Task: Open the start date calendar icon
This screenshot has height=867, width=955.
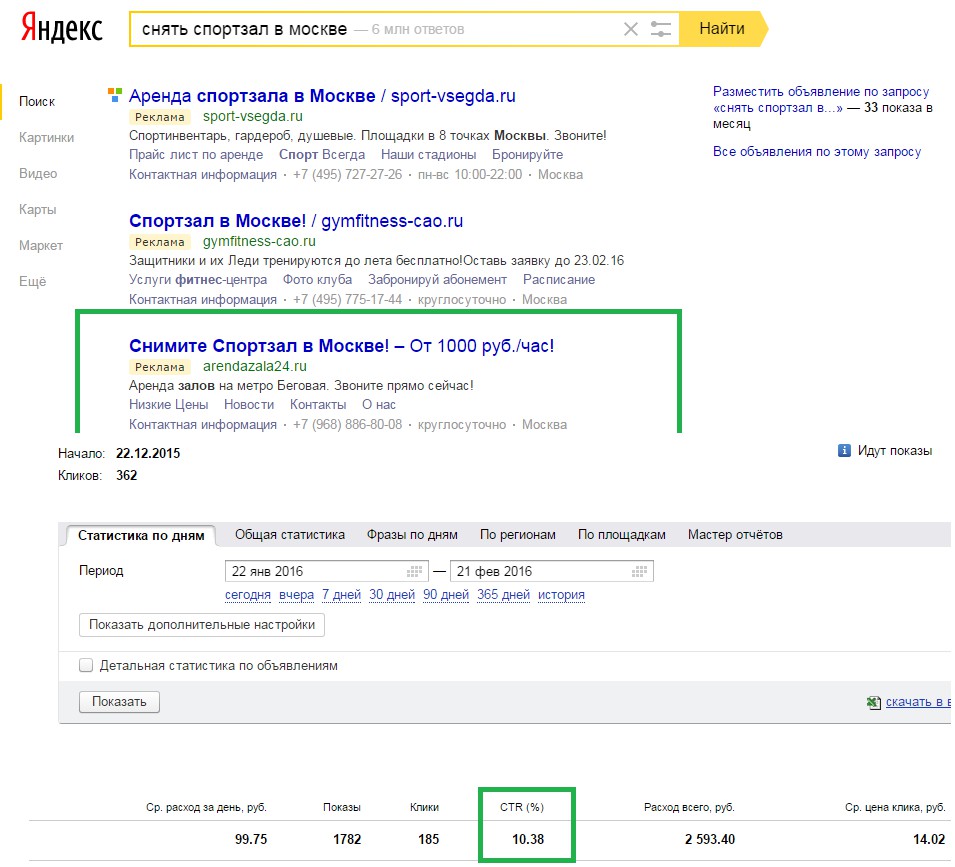Action: coord(414,571)
